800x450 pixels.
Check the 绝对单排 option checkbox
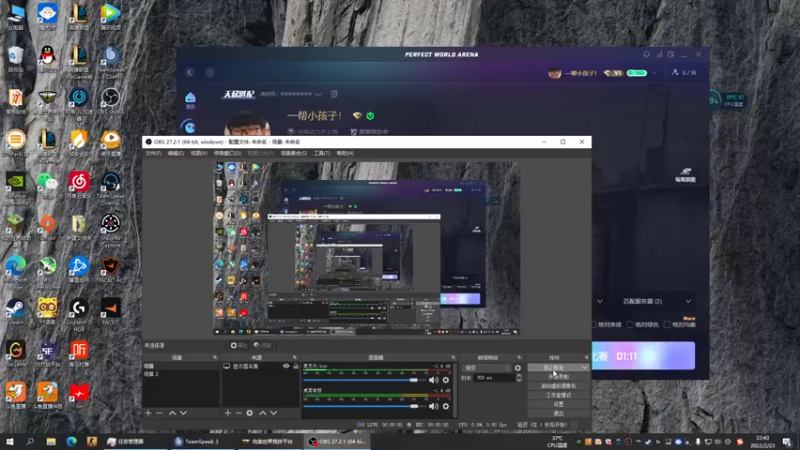click(x=593, y=324)
